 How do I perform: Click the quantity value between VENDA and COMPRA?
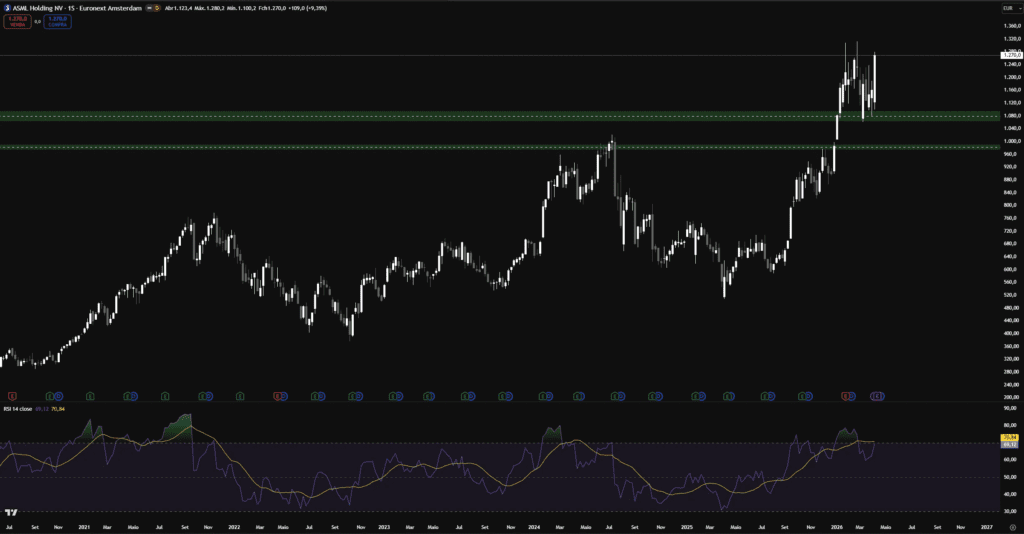(x=37, y=20)
